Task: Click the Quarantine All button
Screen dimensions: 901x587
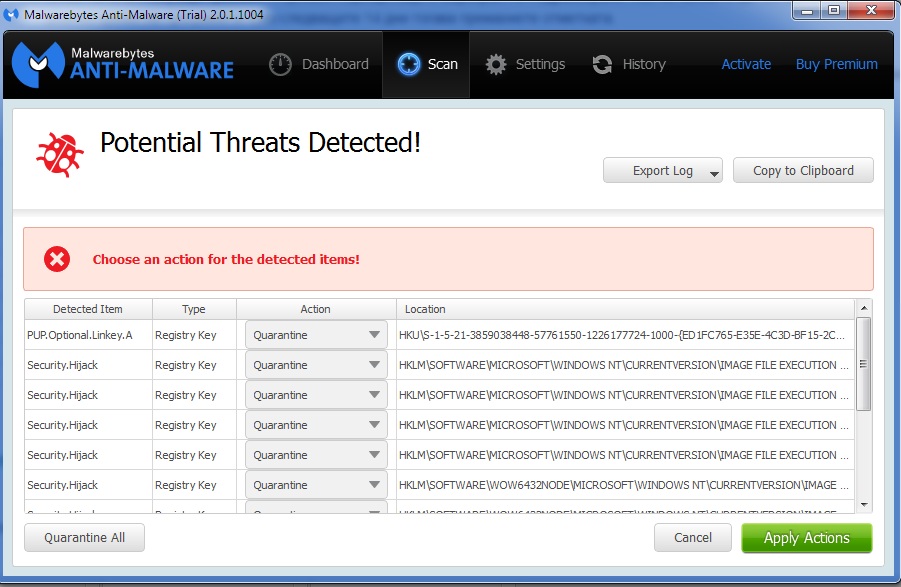Action: (x=84, y=538)
